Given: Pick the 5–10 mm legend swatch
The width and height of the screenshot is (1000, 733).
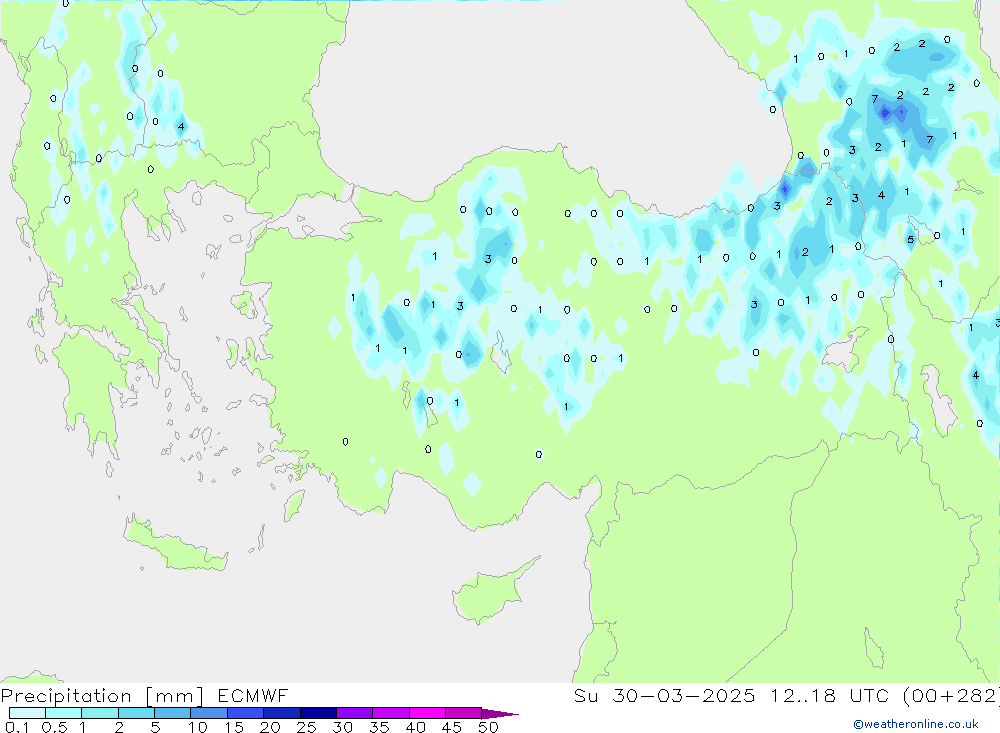Looking at the screenshot, I should point(173,713).
